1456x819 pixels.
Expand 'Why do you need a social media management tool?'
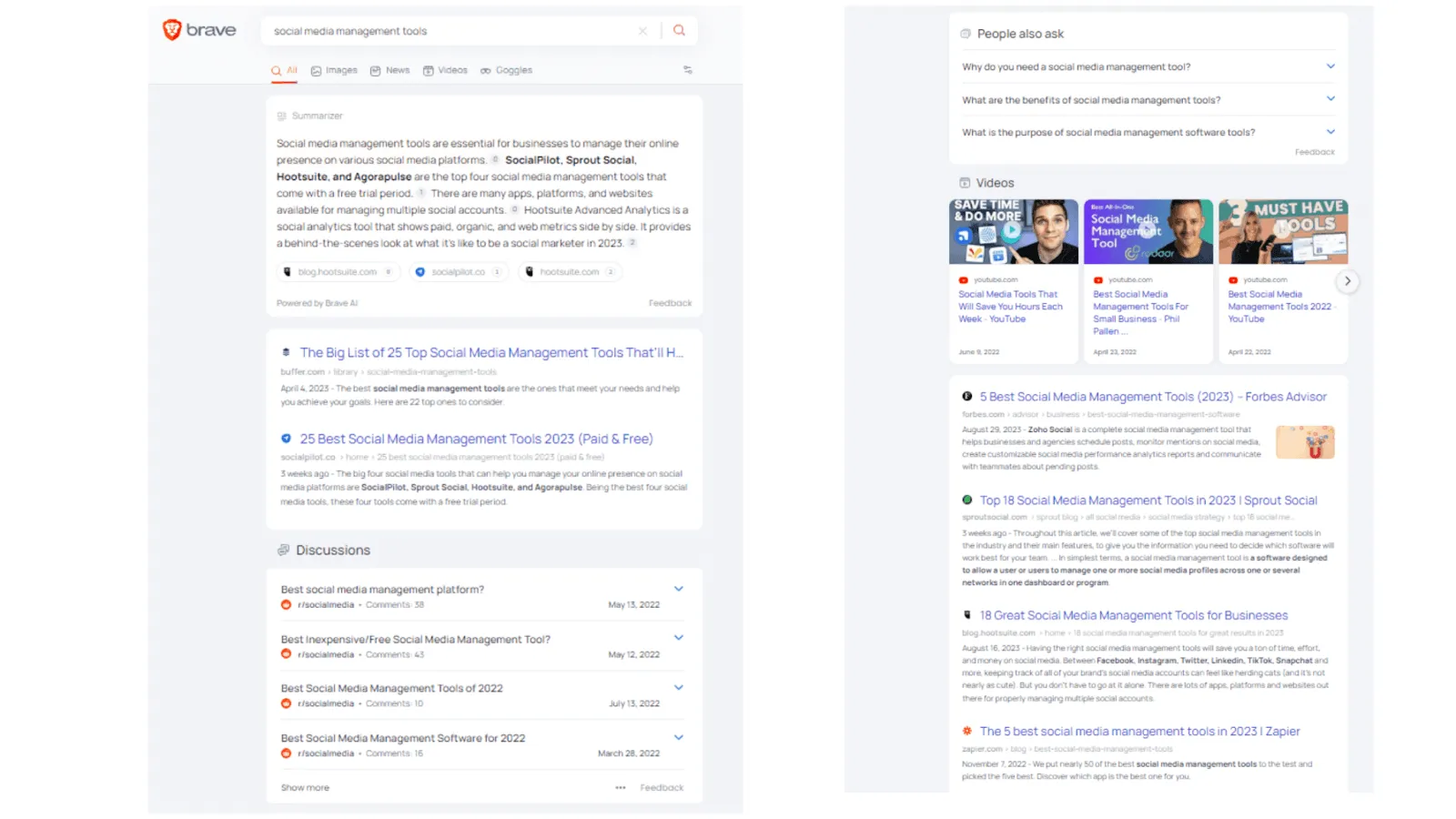click(x=1330, y=66)
